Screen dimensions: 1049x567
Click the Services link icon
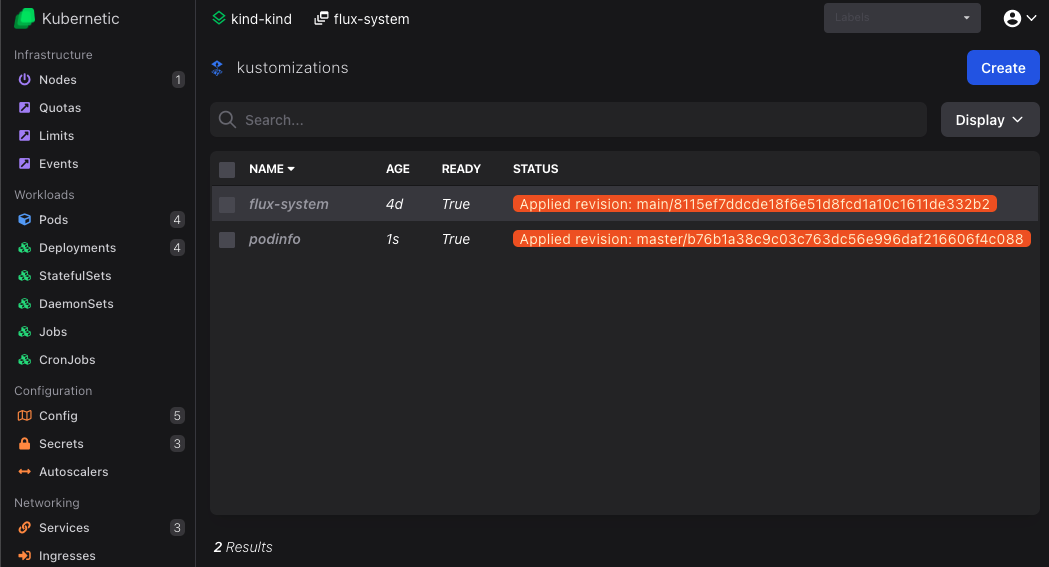click(25, 528)
